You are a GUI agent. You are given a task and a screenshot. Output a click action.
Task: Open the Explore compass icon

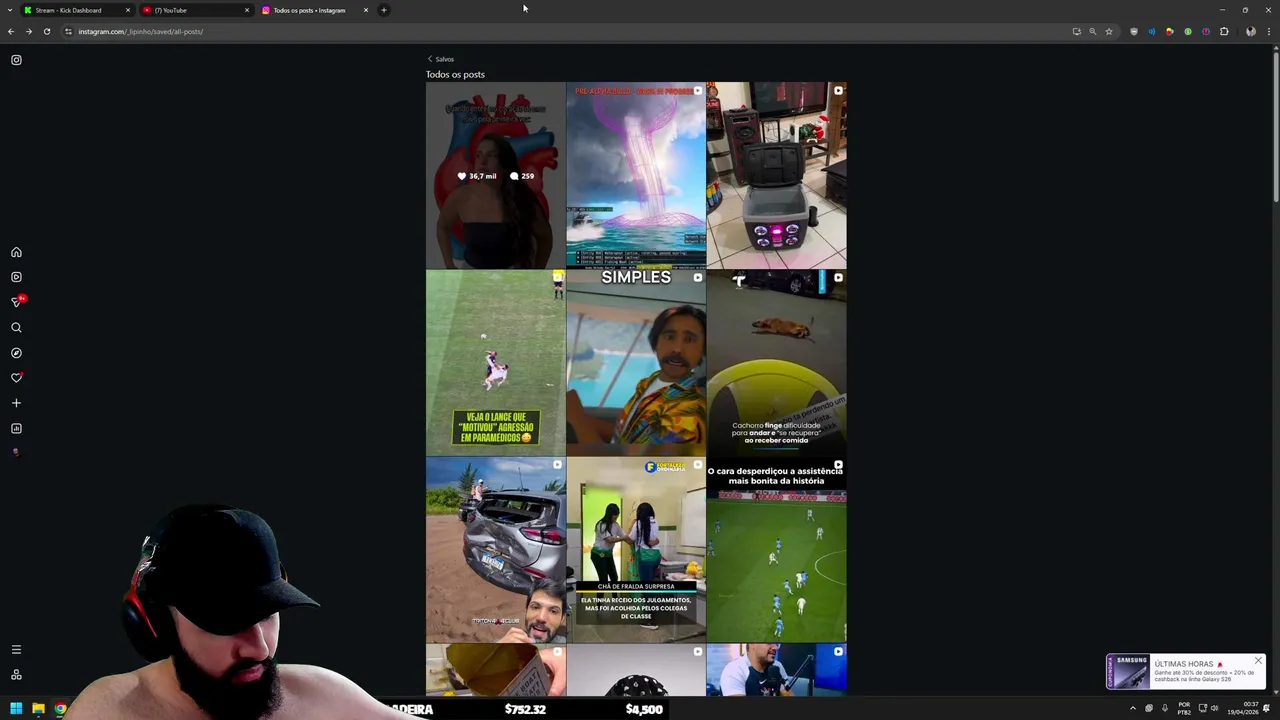click(x=16, y=353)
